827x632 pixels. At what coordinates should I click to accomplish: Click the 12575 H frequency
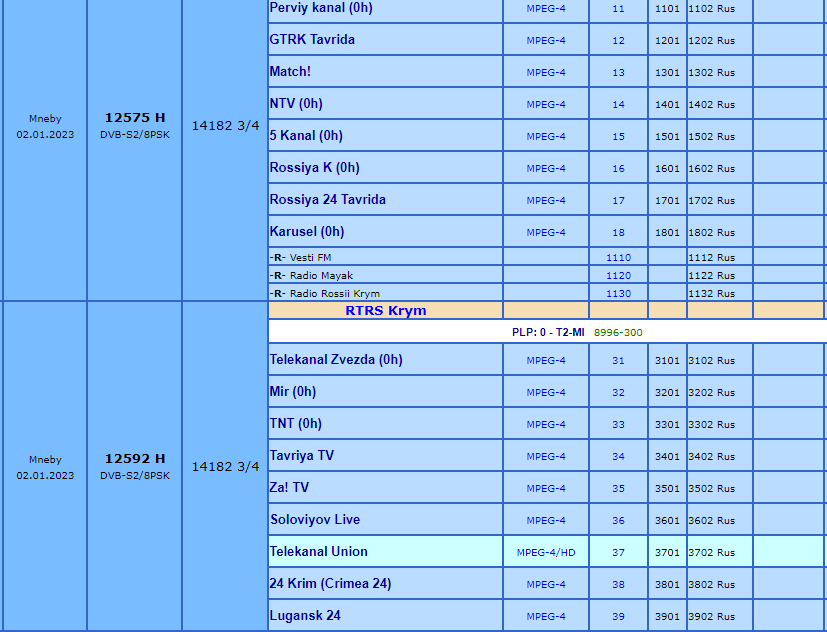(x=135, y=118)
